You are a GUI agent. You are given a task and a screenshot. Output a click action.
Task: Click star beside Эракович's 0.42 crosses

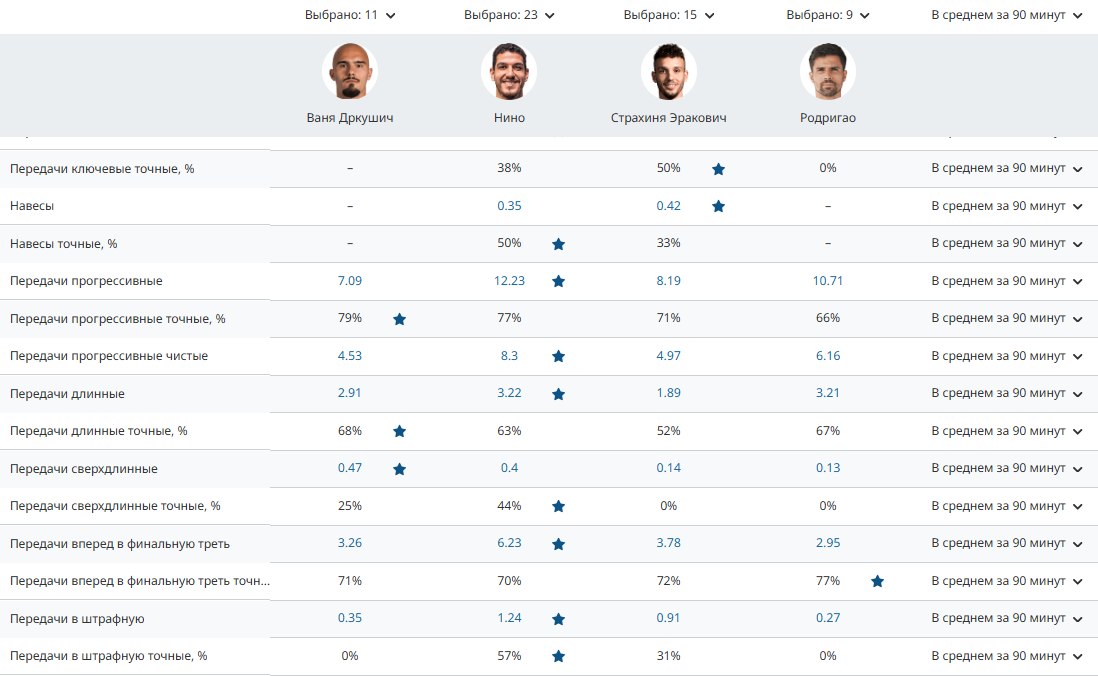pyautogui.click(x=718, y=206)
